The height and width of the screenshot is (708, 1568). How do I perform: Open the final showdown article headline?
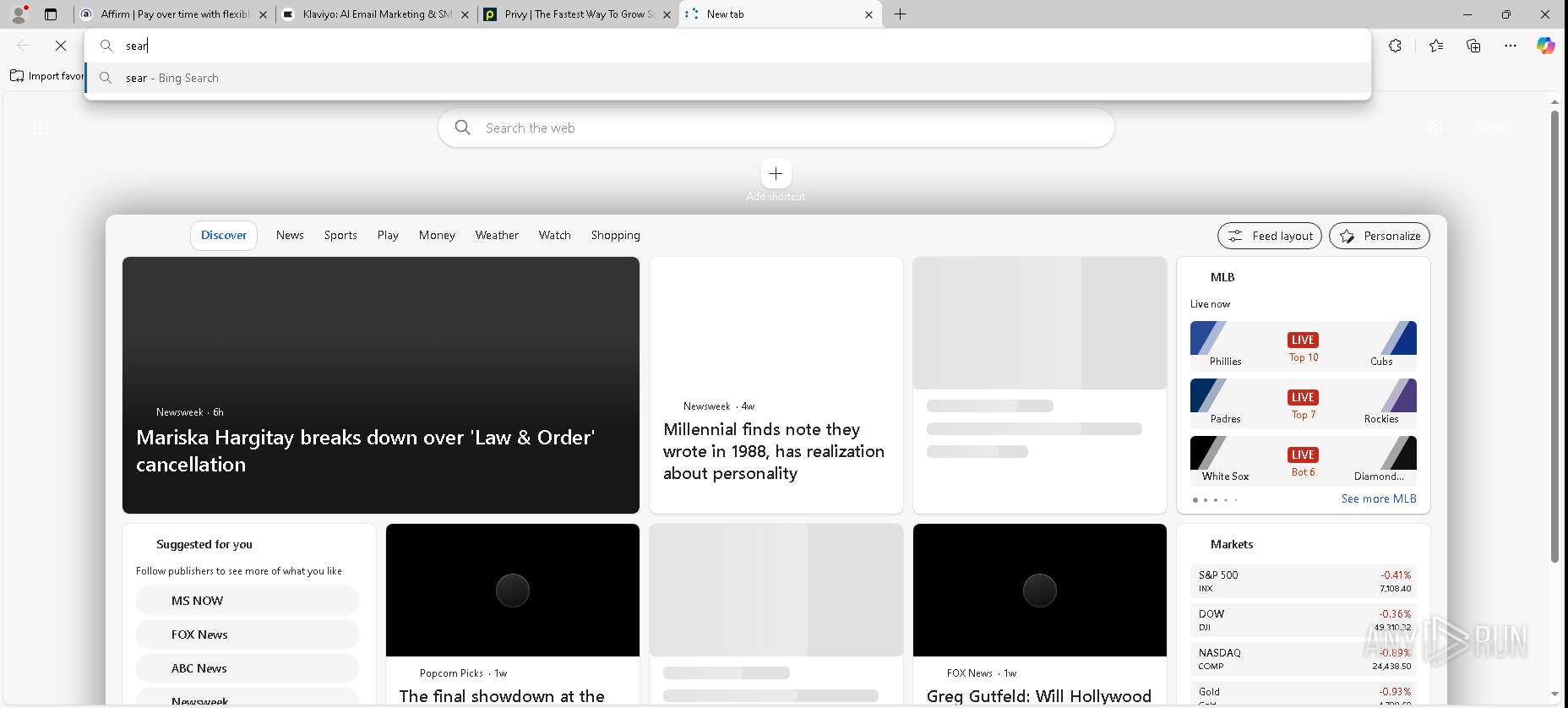(502, 696)
